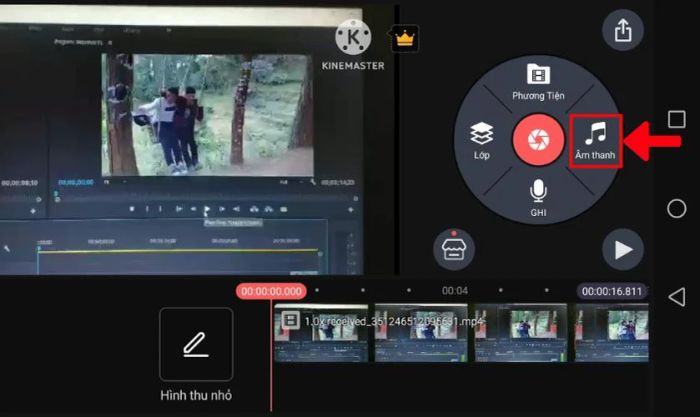Image resolution: width=700 pixels, height=417 pixels.
Task: Tap the red 00:00:00.000 playhead timecode
Action: click(270, 291)
